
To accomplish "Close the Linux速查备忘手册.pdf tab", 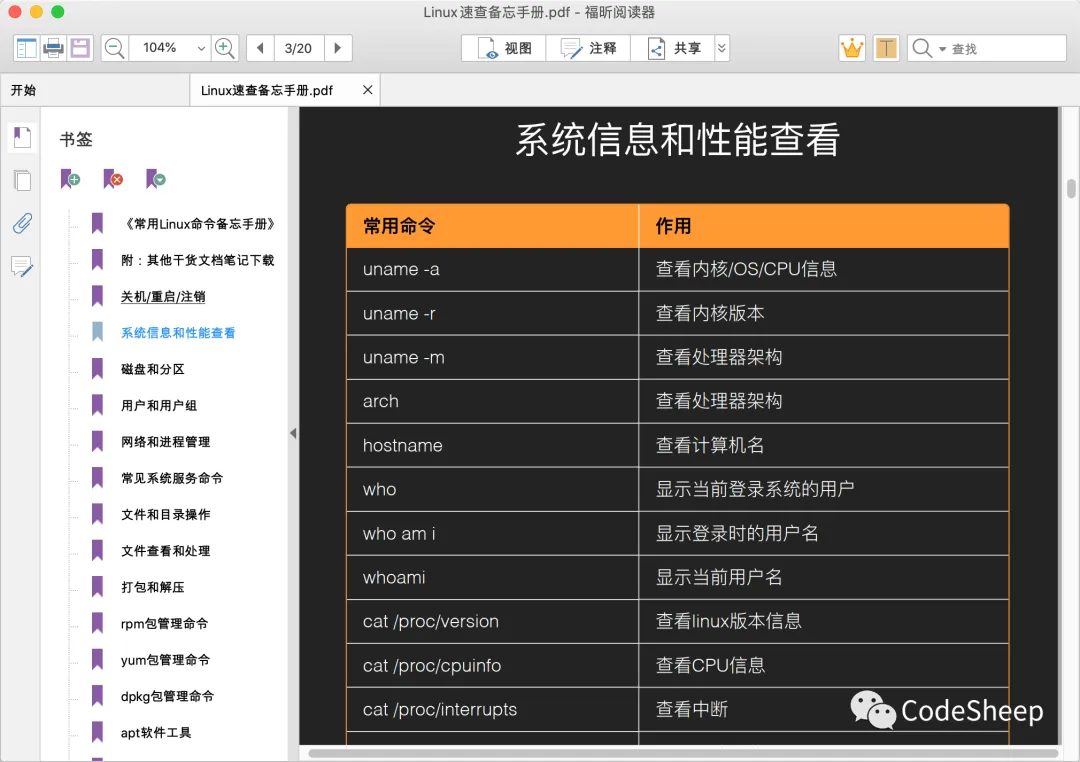I will point(368,90).
